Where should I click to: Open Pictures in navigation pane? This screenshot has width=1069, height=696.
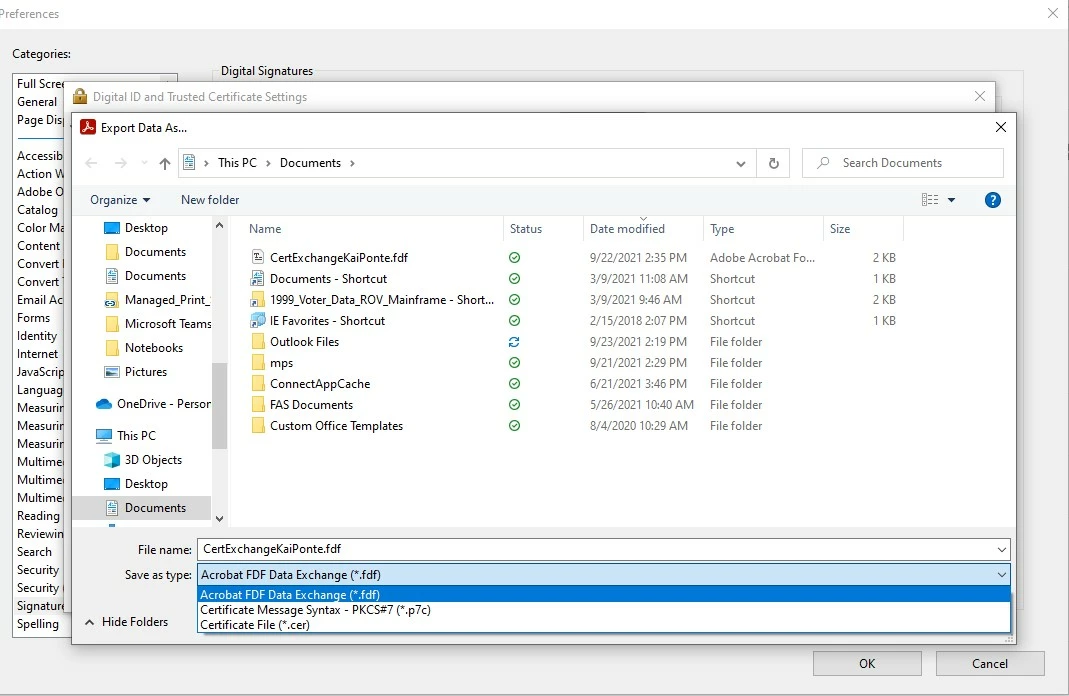pos(145,372)
